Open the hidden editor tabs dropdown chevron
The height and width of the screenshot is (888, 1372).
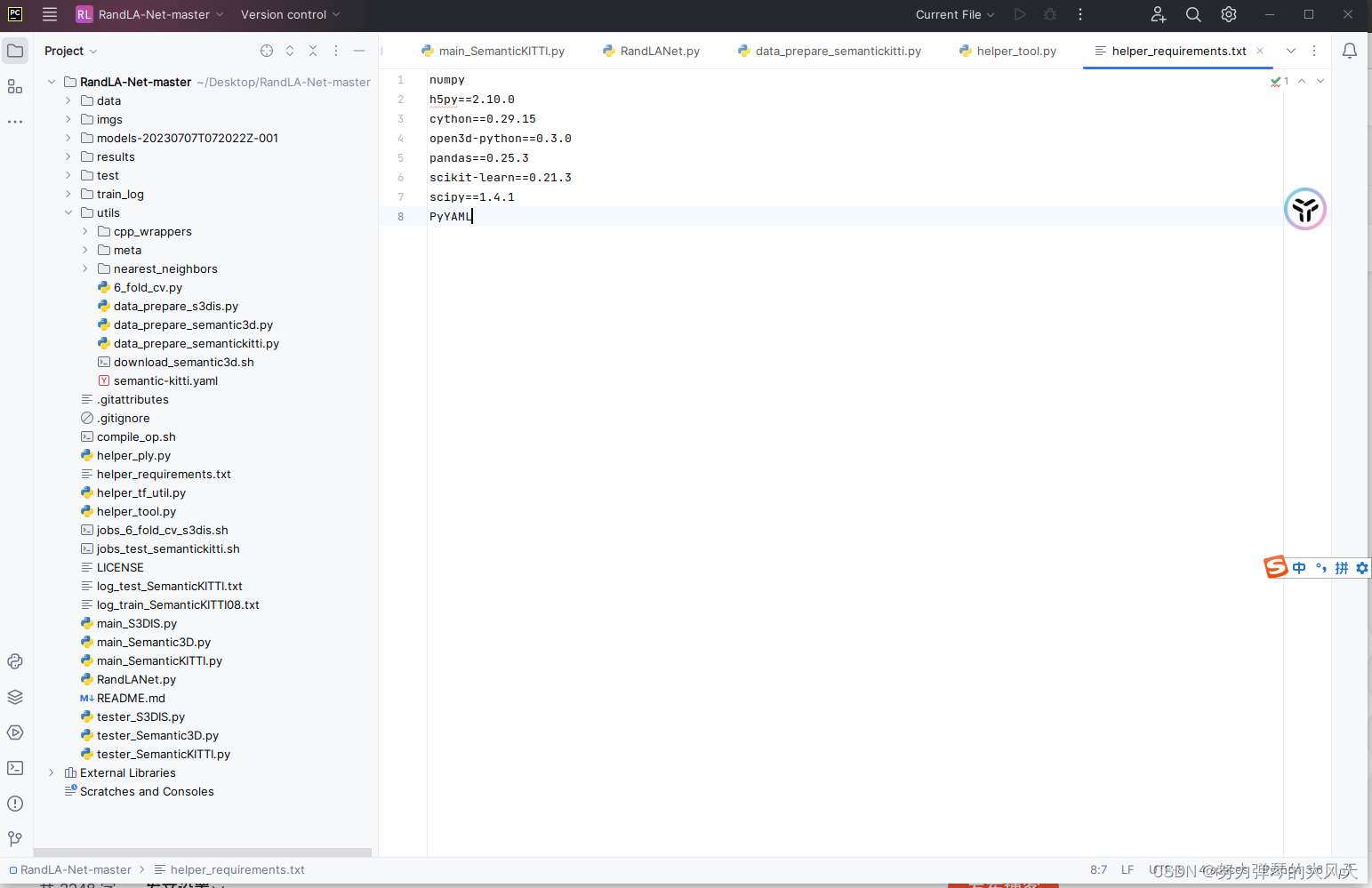click(x=1291, y=51)
